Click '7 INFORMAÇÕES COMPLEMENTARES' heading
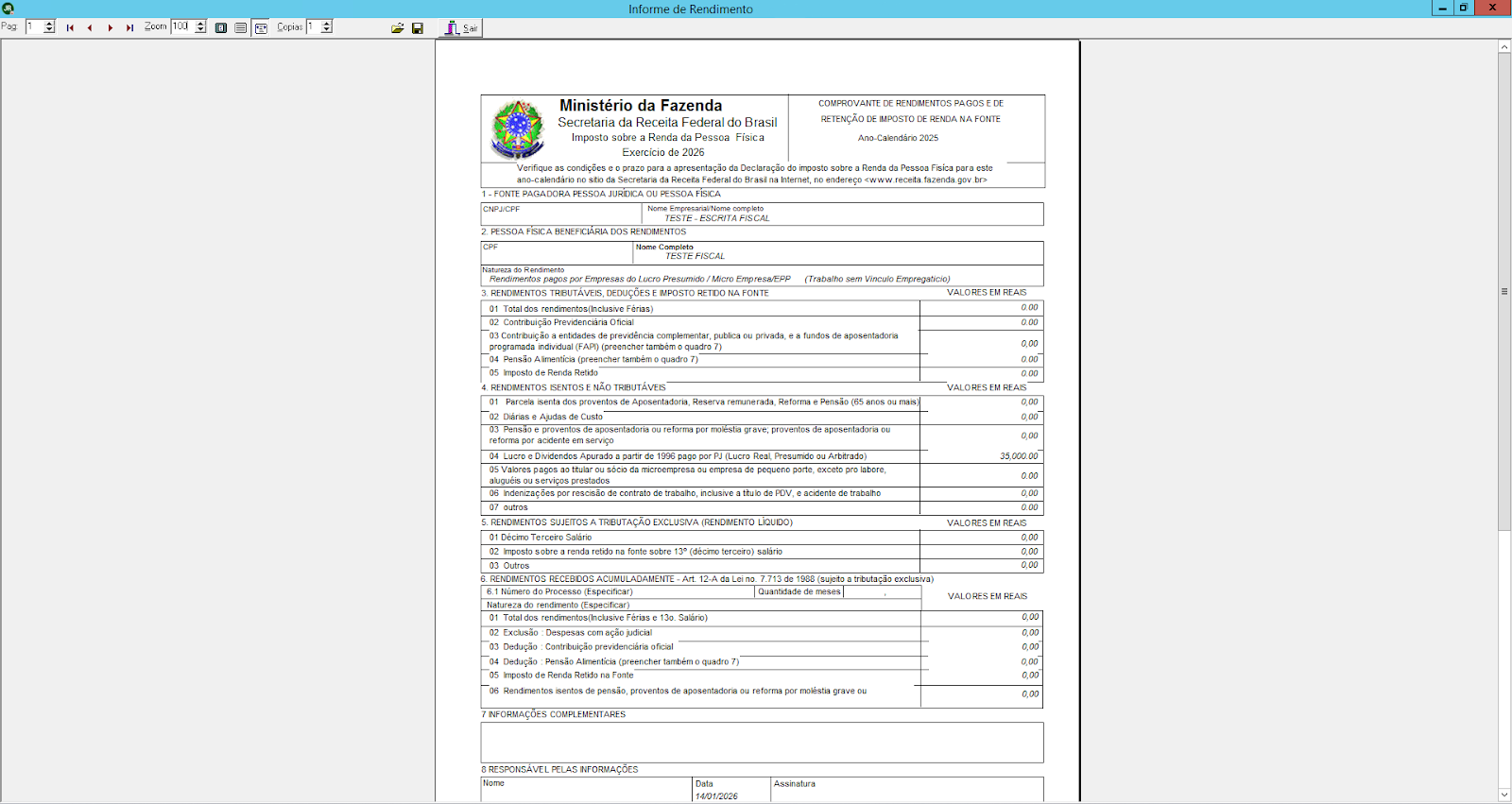Screen dimensions: 1512x804 554,715
